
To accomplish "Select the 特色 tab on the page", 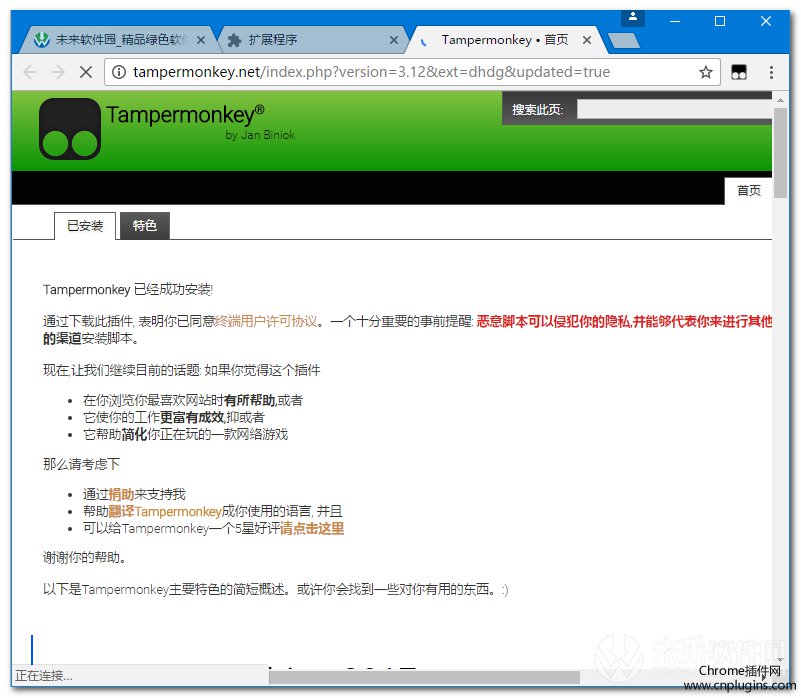I will pos(145,226).
